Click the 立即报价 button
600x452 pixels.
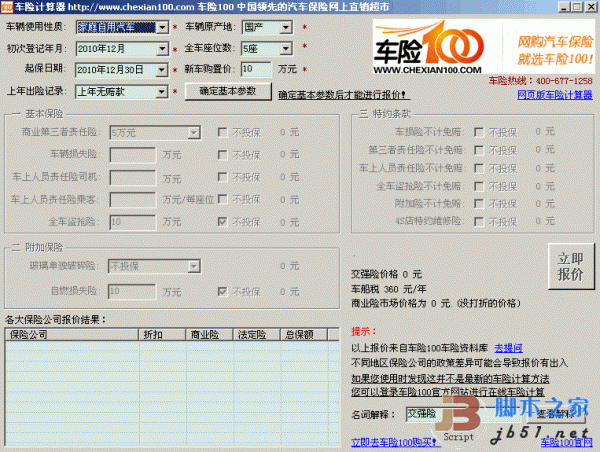click(571, 266)
